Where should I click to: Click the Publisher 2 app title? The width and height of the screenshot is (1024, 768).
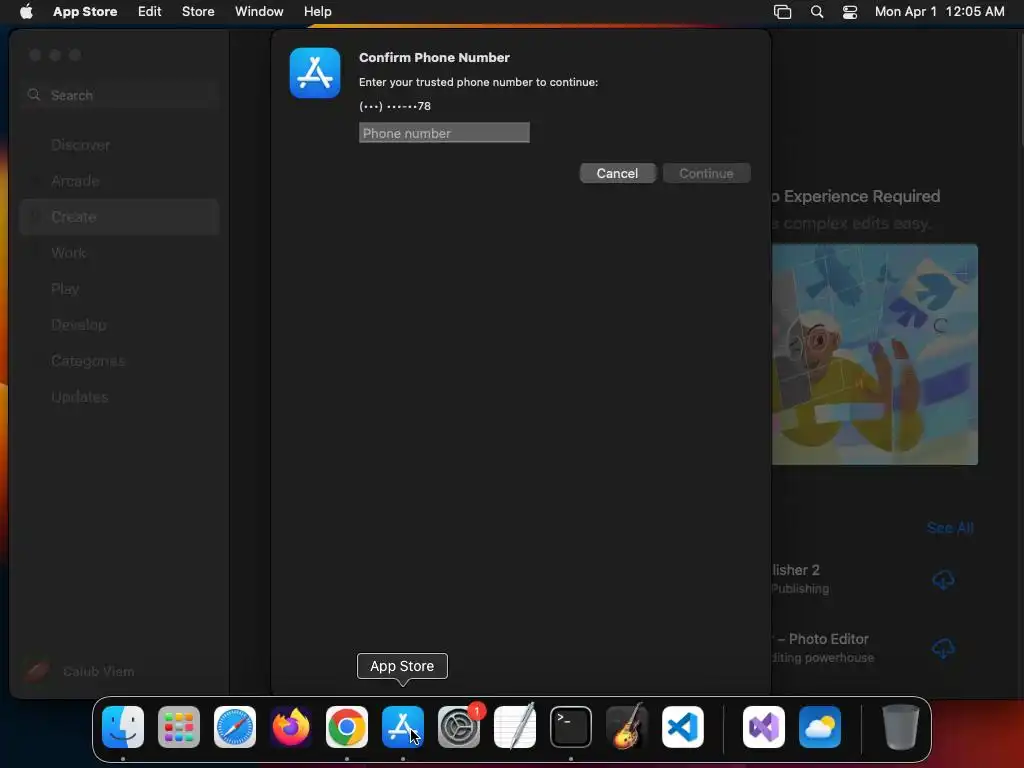[795, 570]
